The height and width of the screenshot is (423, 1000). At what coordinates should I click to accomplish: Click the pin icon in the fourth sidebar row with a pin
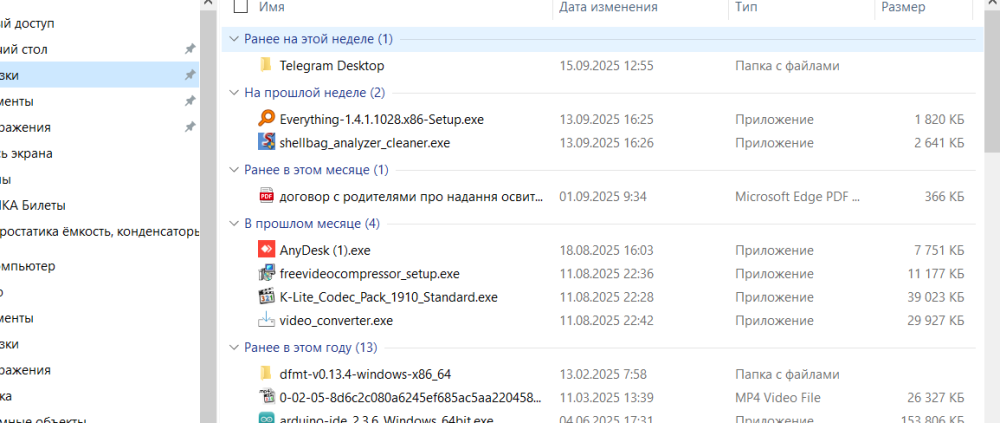(189, 127)
